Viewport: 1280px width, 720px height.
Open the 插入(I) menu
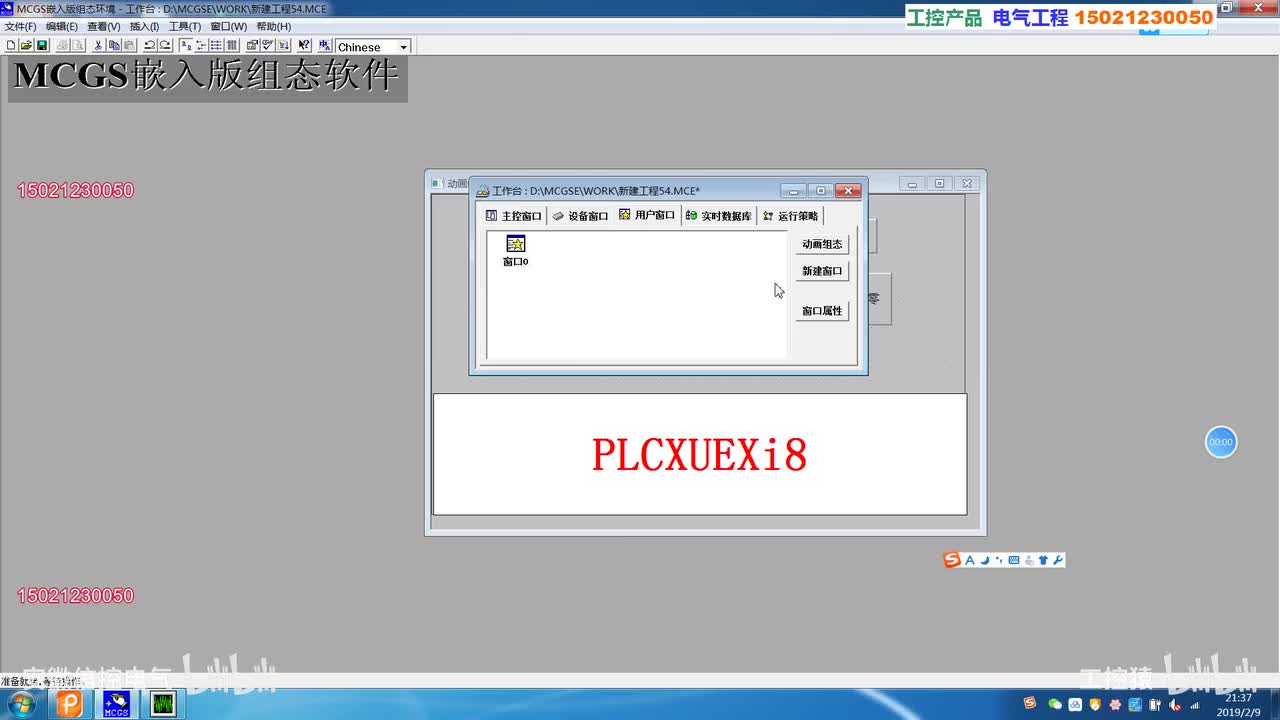click(144, 26)
